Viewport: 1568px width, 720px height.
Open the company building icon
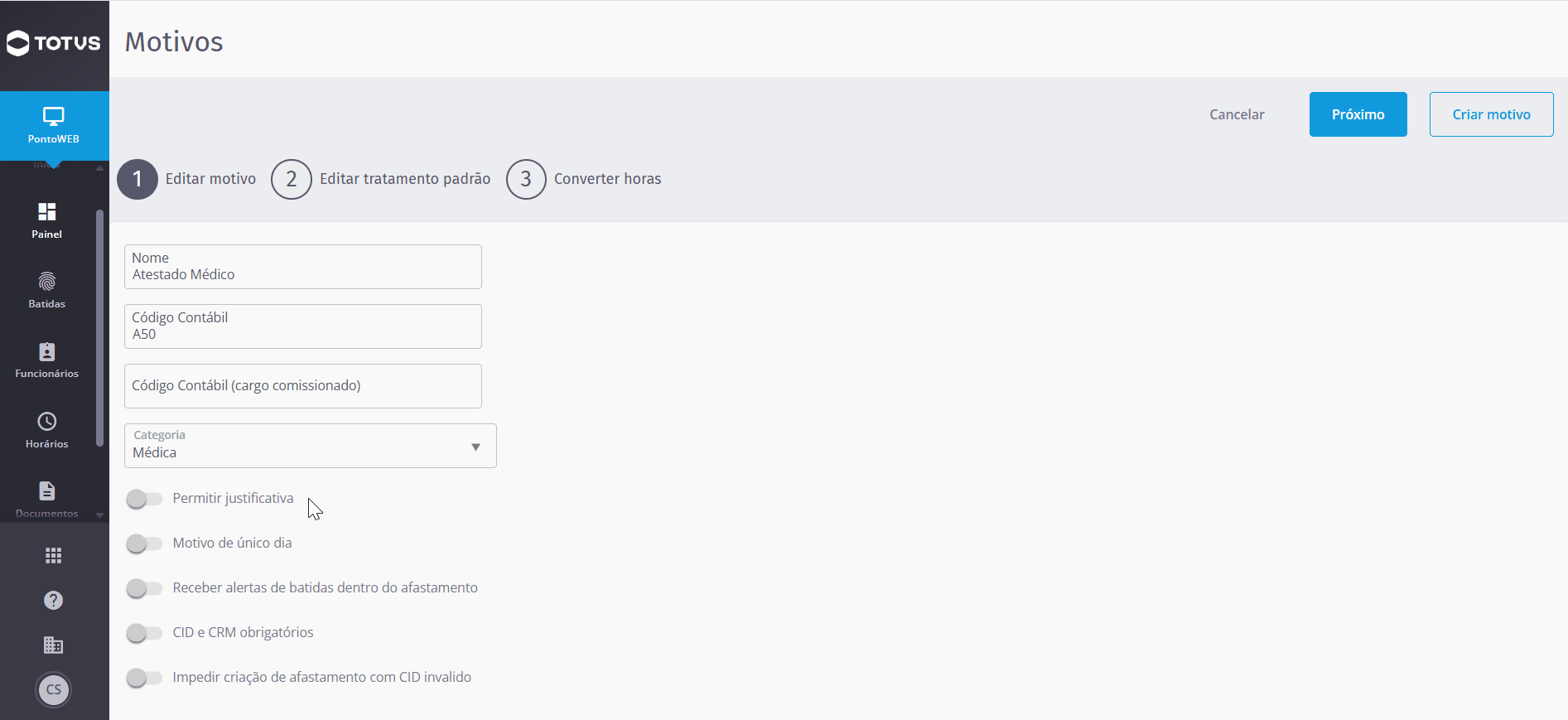[54, 645]
